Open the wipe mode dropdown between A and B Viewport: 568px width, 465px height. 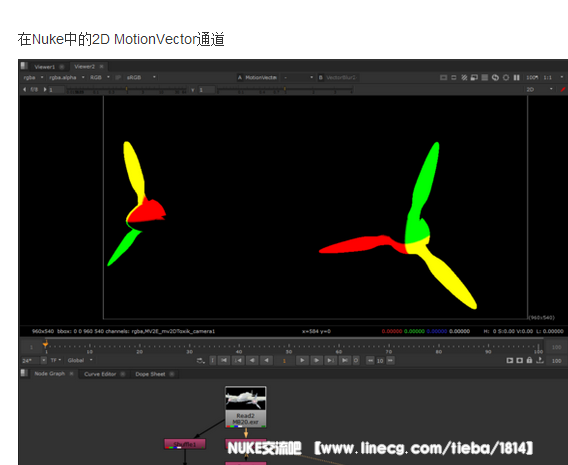coord(298,78)
